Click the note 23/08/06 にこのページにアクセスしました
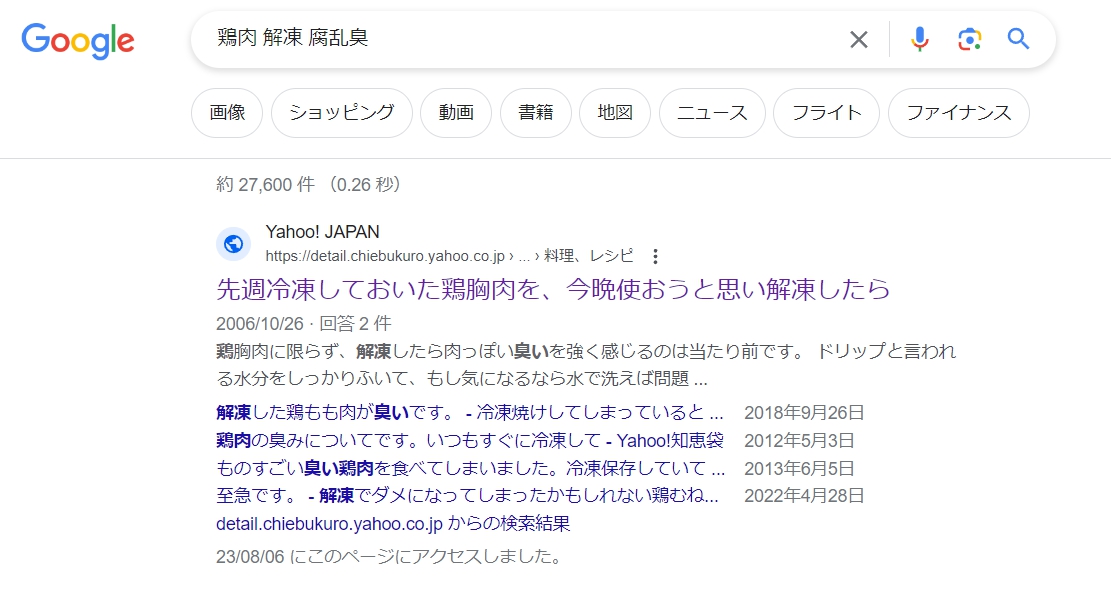This screenshot has height=598, width=1111. pos(389,557)
